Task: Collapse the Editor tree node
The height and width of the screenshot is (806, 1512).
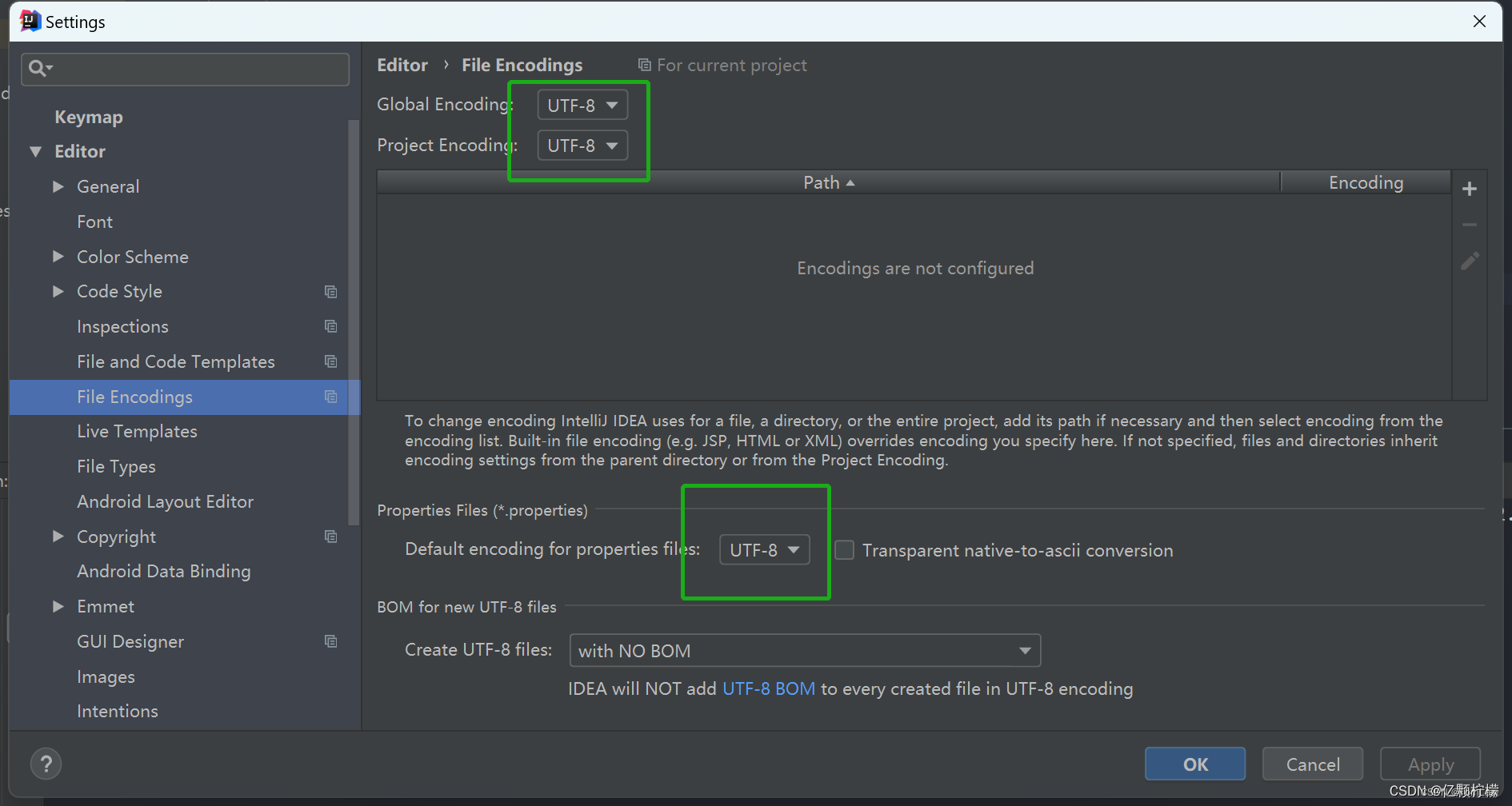Action: click(35, 151)
